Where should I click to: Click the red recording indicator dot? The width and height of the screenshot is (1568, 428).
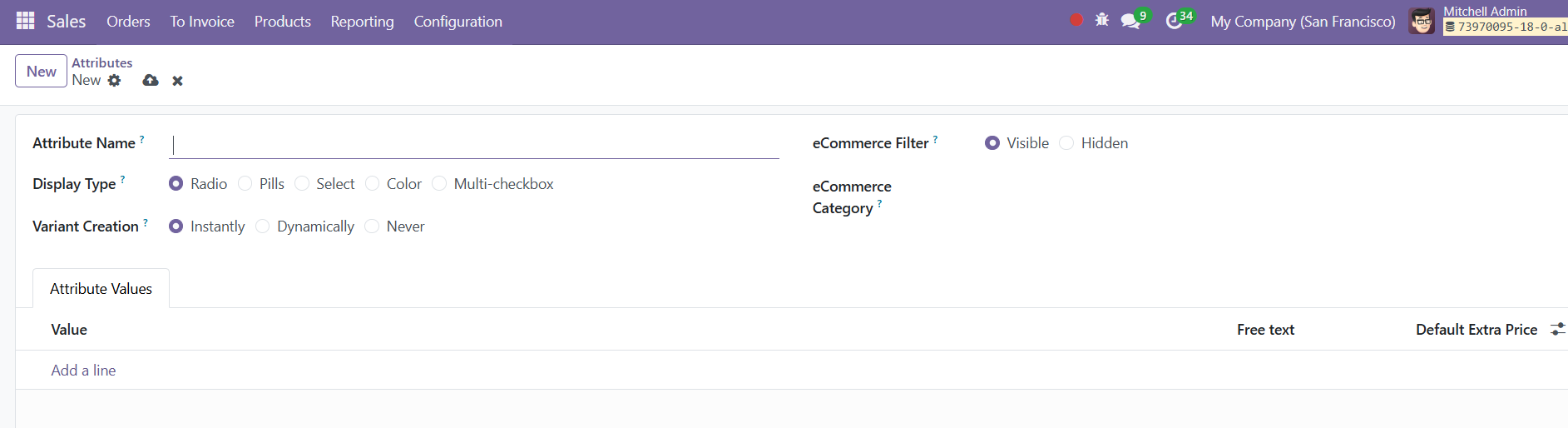(1076, 20)
